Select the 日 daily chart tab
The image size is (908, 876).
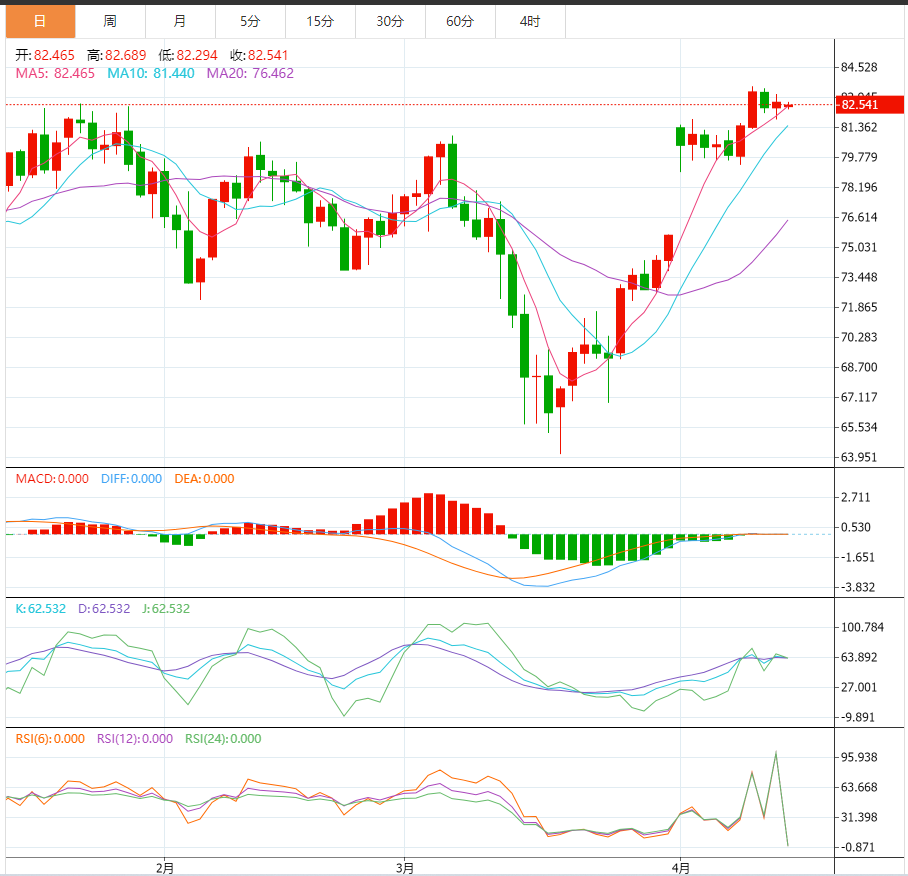(x=39, y=21)
